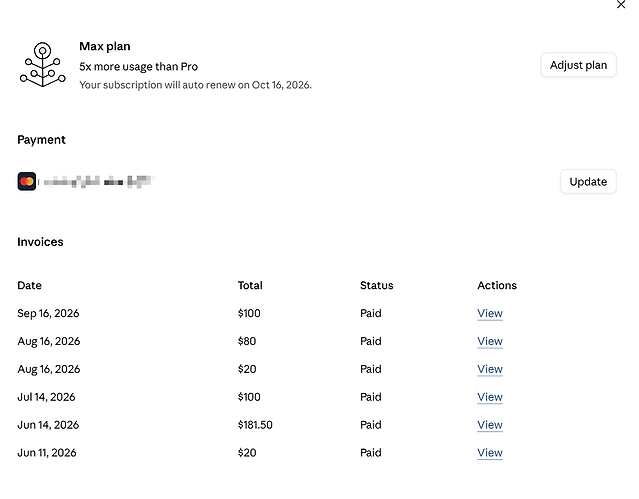The image size is (639, 499).
Task: Click the Payment section heading
Action: pos(41,140)
